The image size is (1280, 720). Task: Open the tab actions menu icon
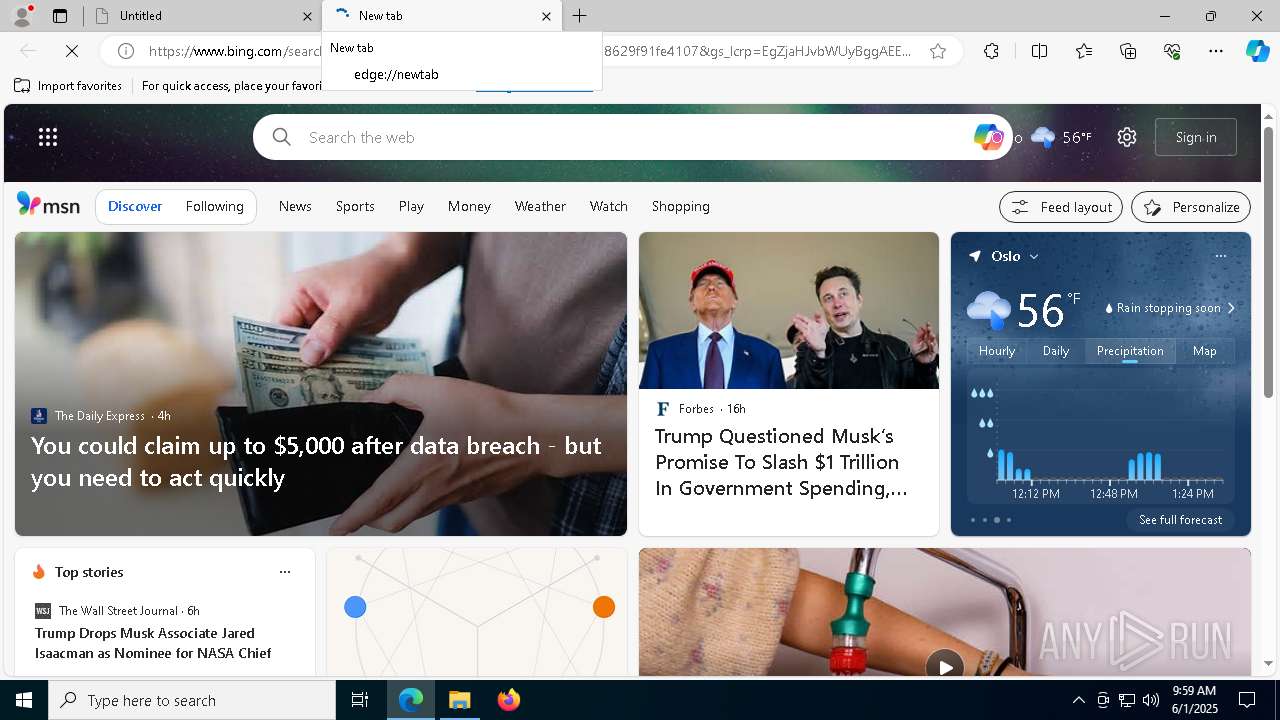[60, 16]
